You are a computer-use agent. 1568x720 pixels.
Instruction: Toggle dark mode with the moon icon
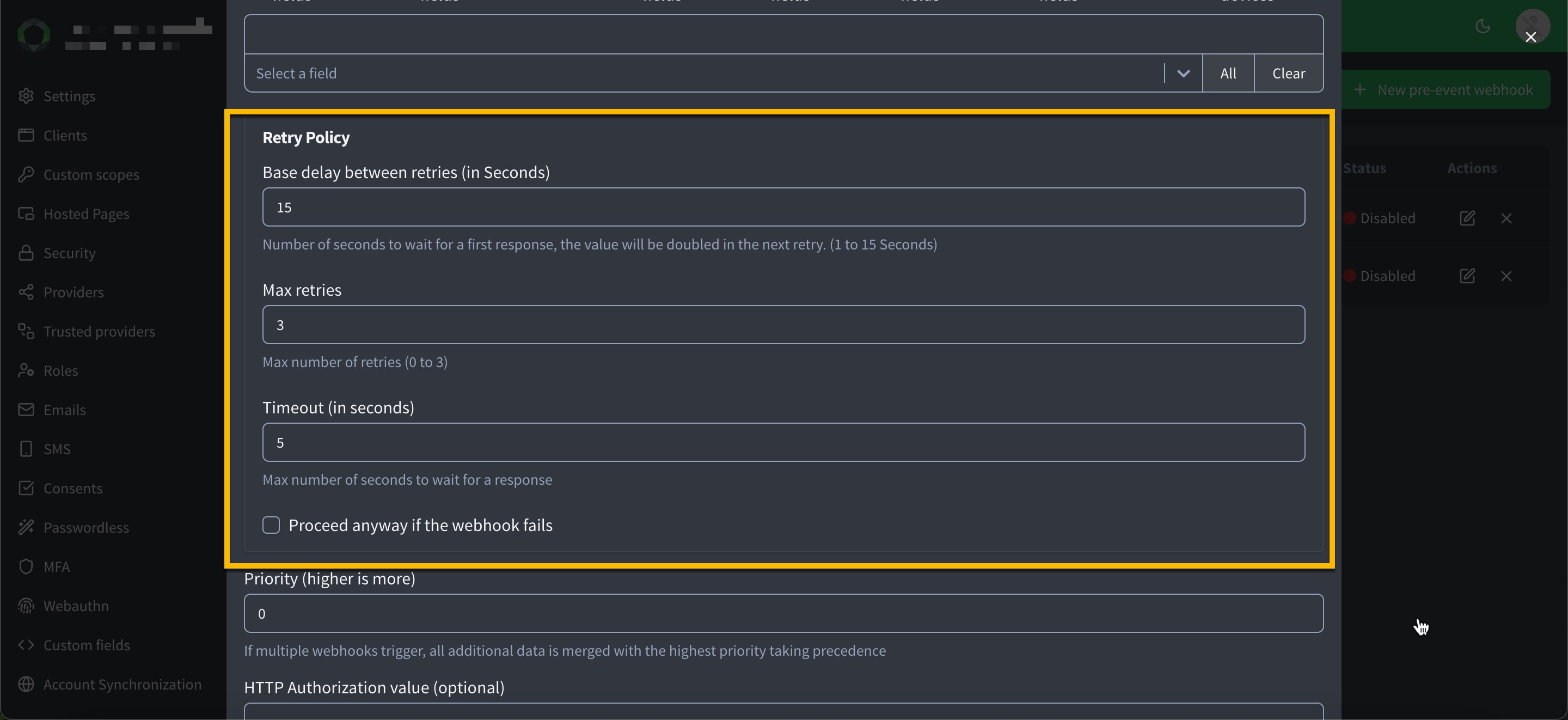coord(1483,26)
